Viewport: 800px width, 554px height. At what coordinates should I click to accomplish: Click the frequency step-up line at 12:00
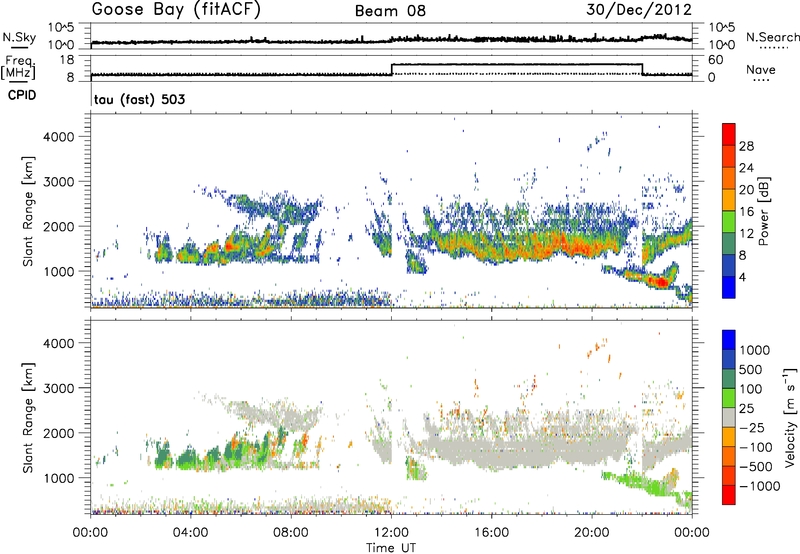pos(391,69)
